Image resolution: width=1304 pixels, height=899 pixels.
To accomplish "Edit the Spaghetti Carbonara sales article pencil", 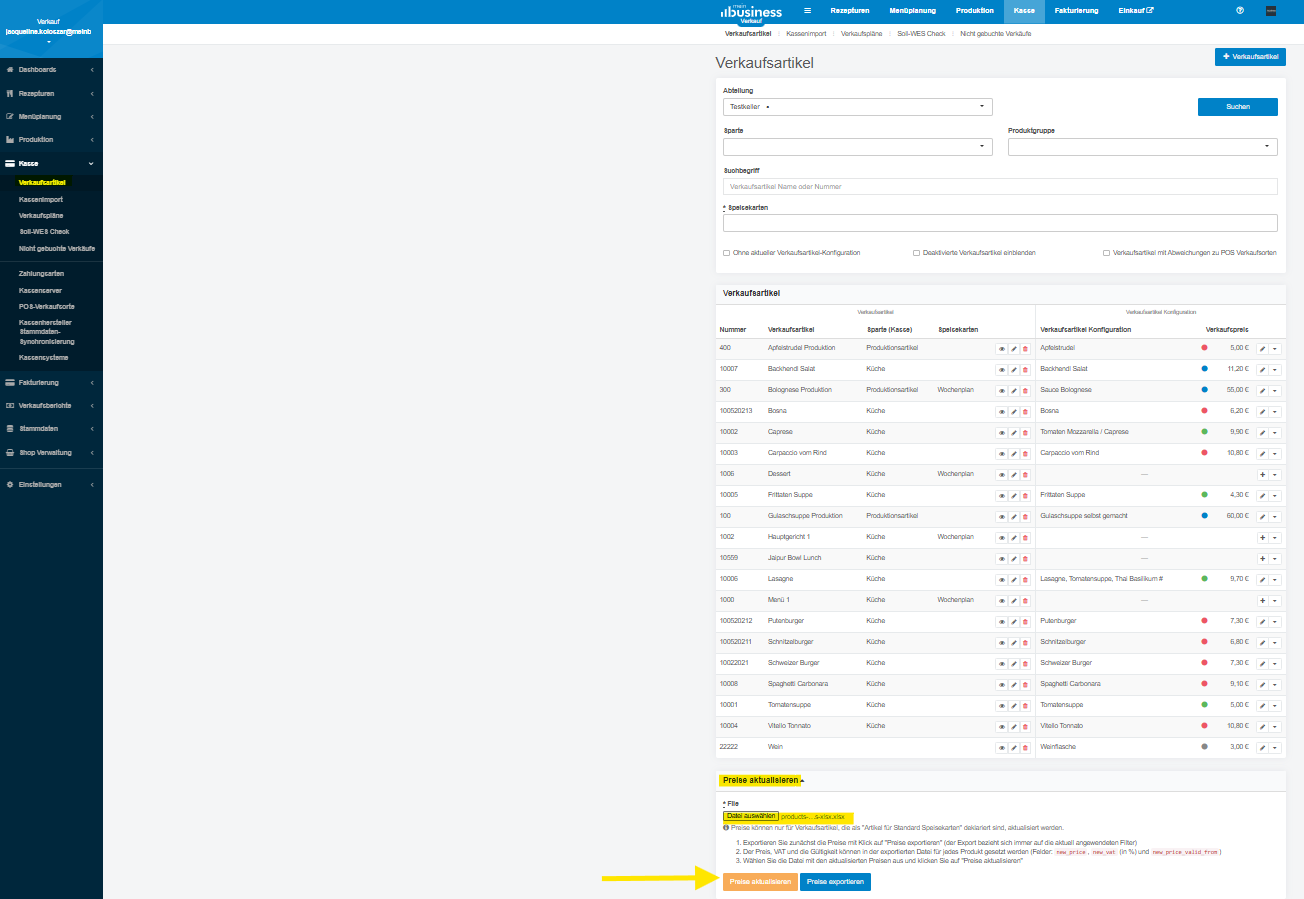I will click(x=1013, y=684).
